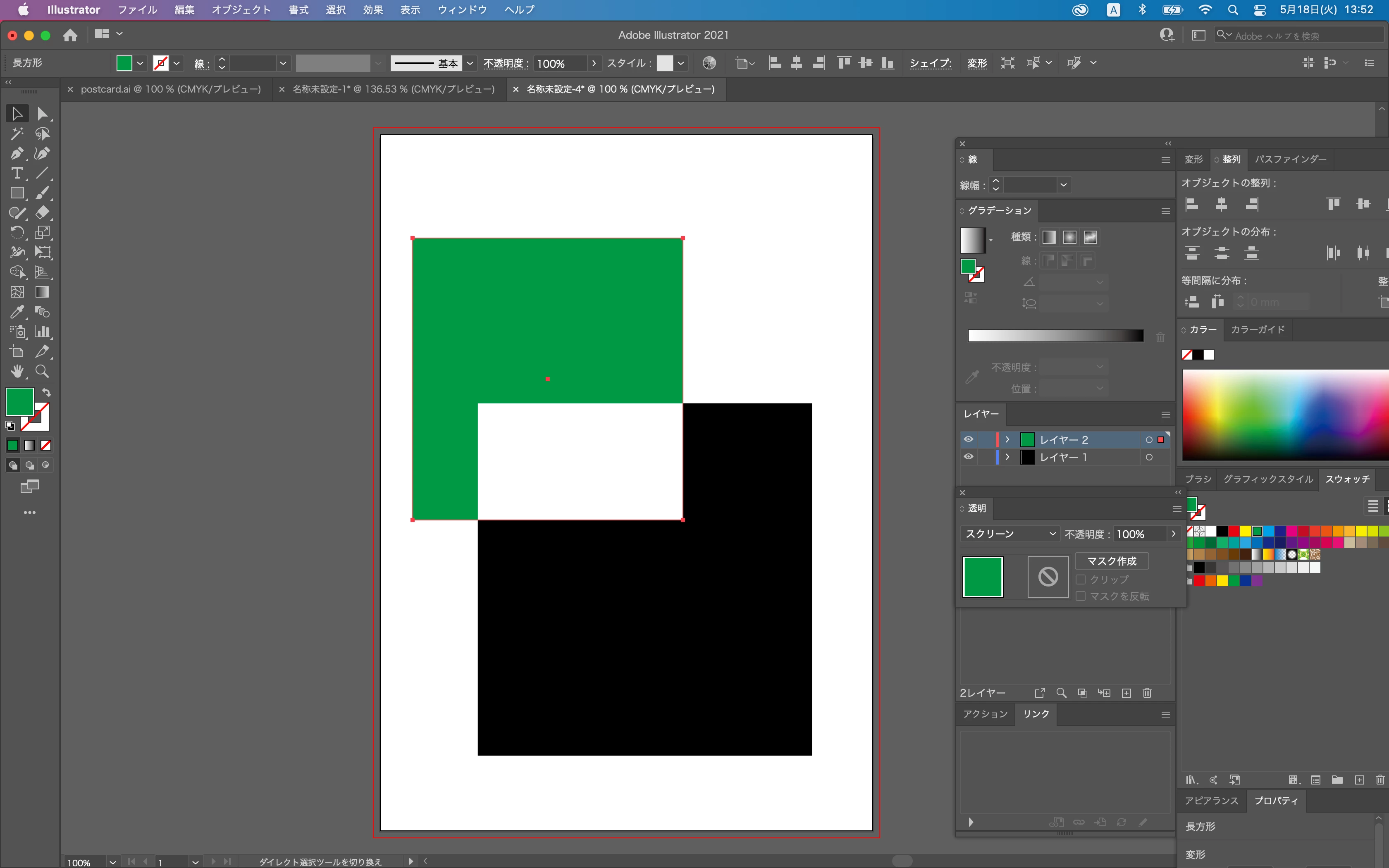Hide レイヤー 2 with its eye icon
1389x868 pixels.
968,440
